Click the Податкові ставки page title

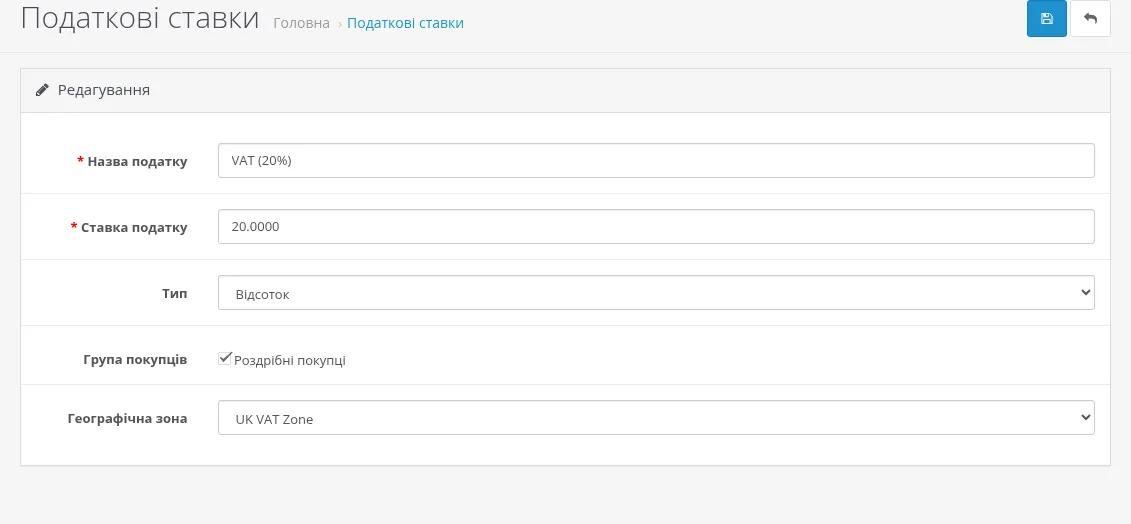[140, 18]
